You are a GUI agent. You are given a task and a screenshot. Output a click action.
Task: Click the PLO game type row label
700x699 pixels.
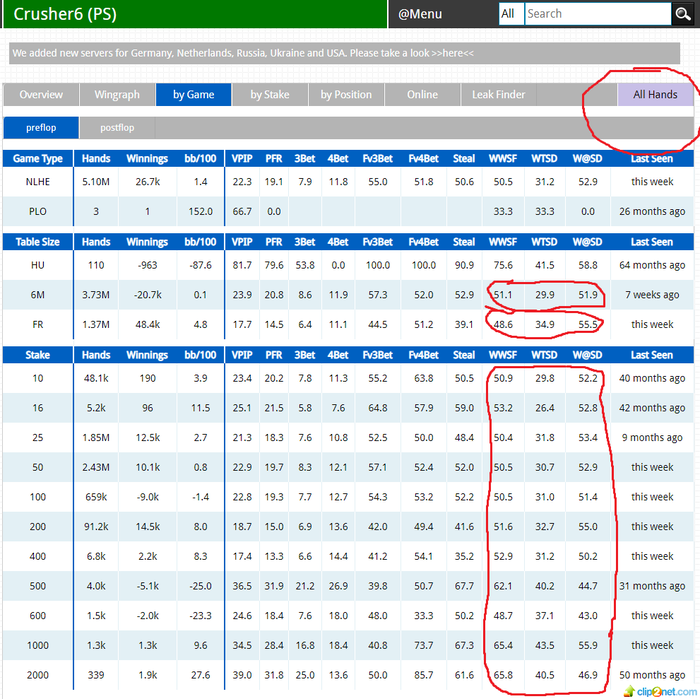click(38, 211)
